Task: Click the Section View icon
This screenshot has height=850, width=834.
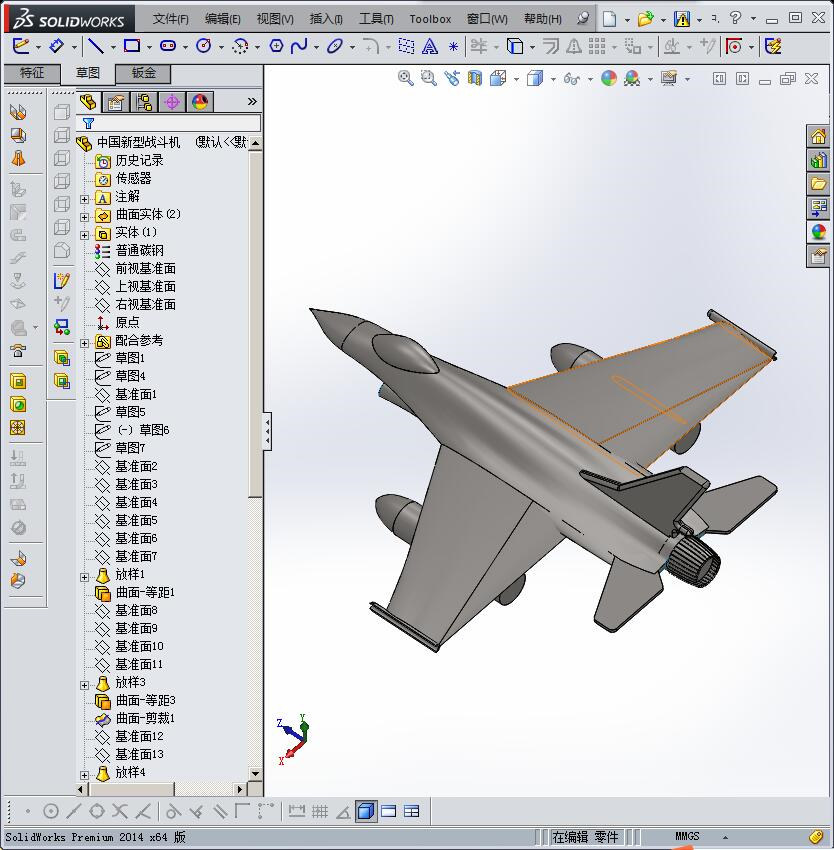Action: (475, 79)
